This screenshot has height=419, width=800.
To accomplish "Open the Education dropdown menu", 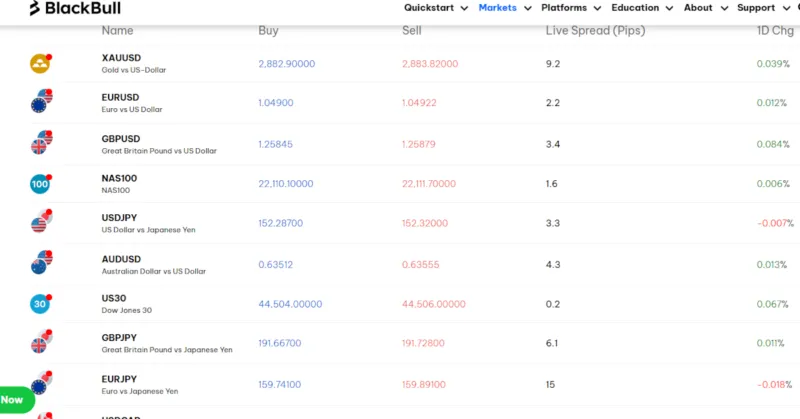I will [641, 8].
